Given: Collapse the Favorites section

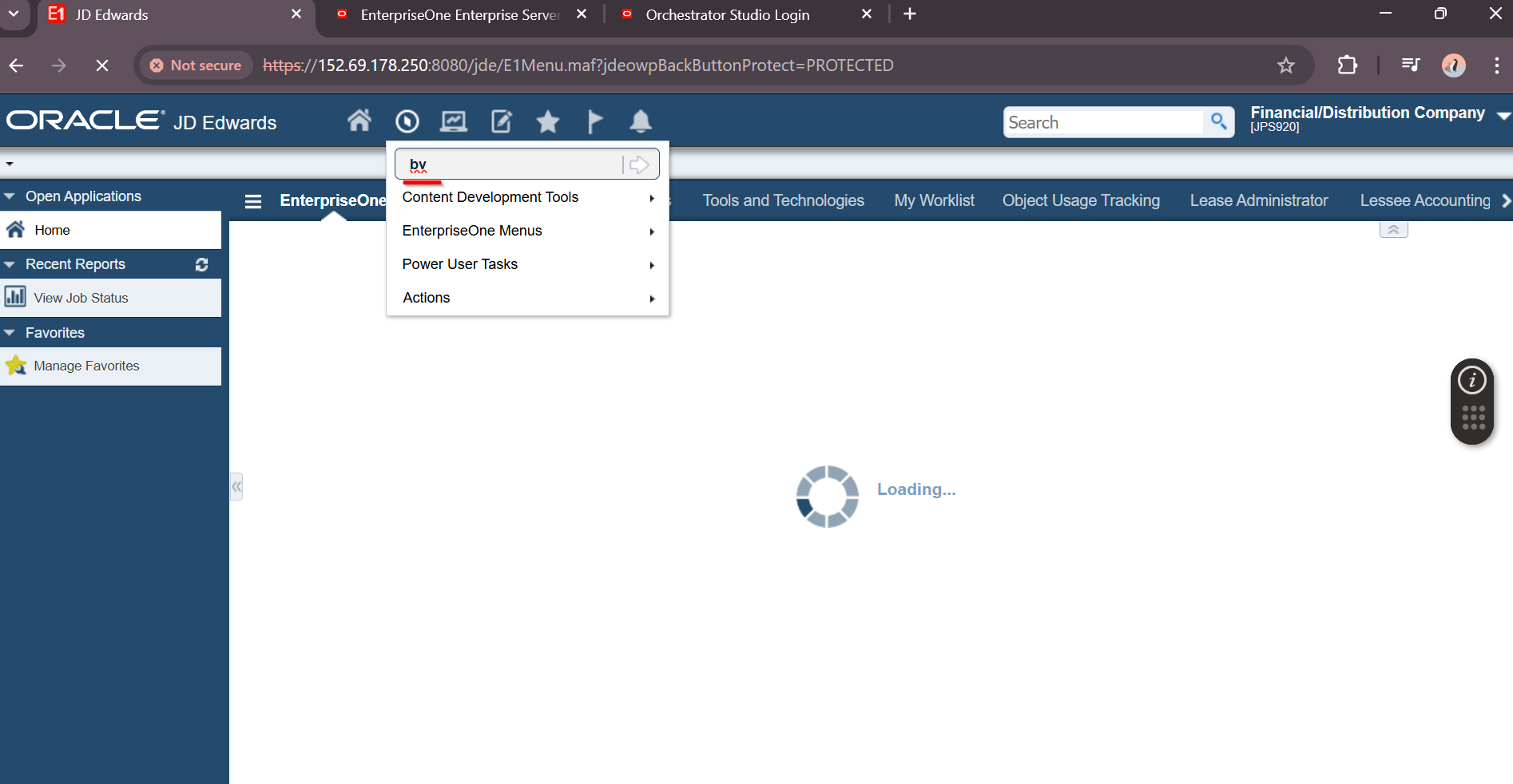Looking at the screenshot, I should tap(10, 333).
